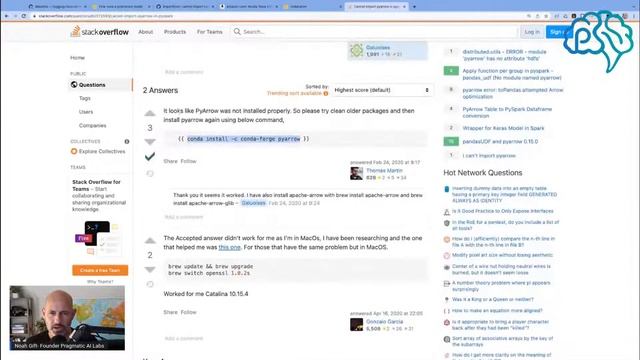Open the sort order dropdown

point(382,90)
